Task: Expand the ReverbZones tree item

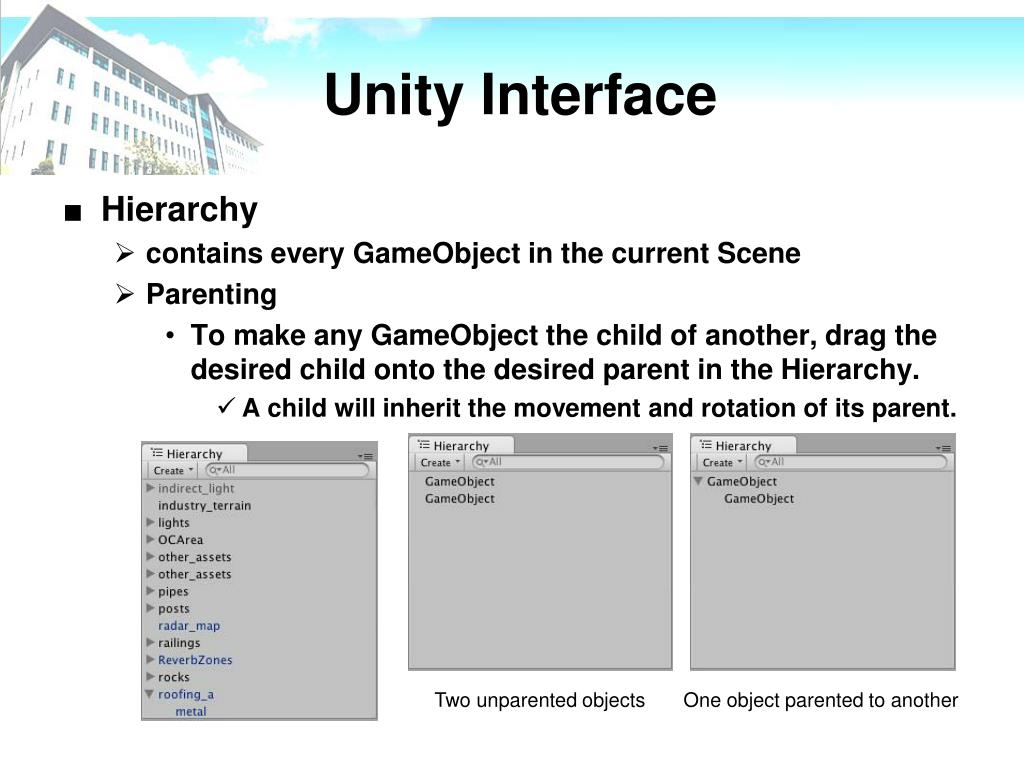Action: tap(150, 660)
